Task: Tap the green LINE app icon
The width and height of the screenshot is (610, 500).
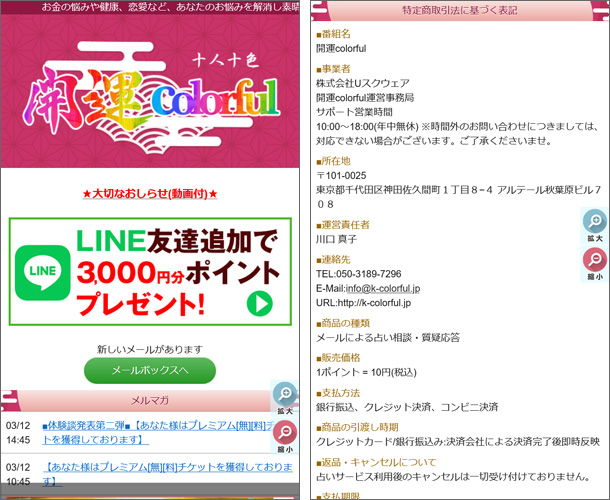Action: 42,272
